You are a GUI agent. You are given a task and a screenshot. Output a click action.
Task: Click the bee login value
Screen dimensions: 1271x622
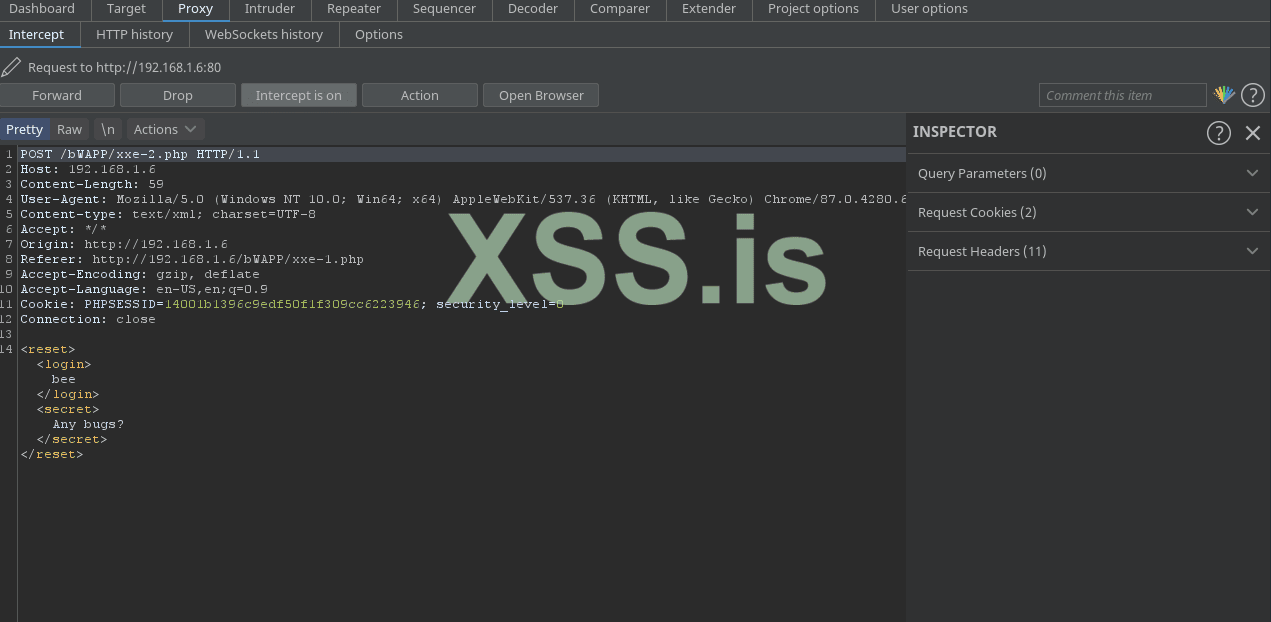(x=64, y=379)
